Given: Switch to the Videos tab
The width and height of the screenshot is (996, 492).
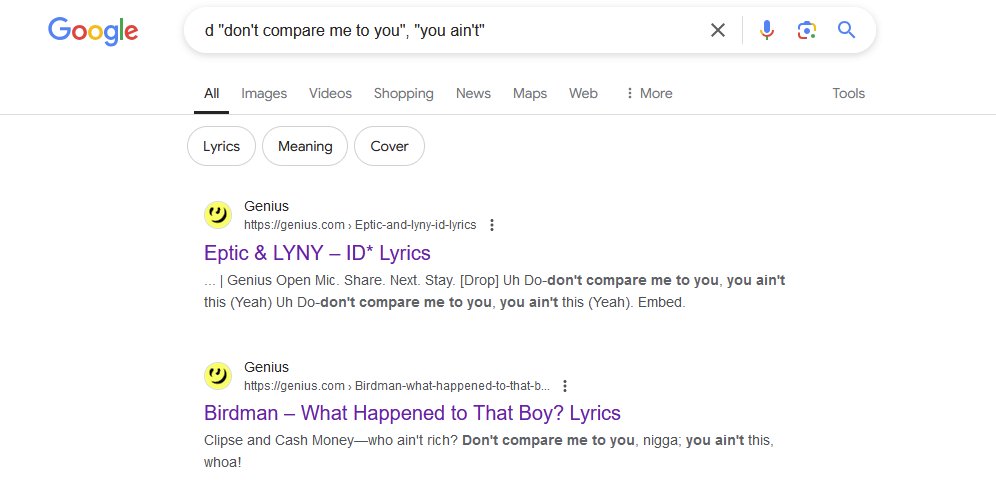Looking at the screenshot, I should pyautogui.click(x=330, y=93).
